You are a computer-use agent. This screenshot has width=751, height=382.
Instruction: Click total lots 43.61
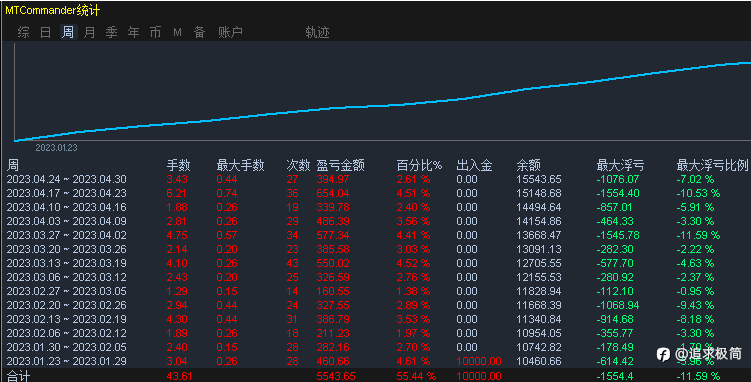(179, 376)
